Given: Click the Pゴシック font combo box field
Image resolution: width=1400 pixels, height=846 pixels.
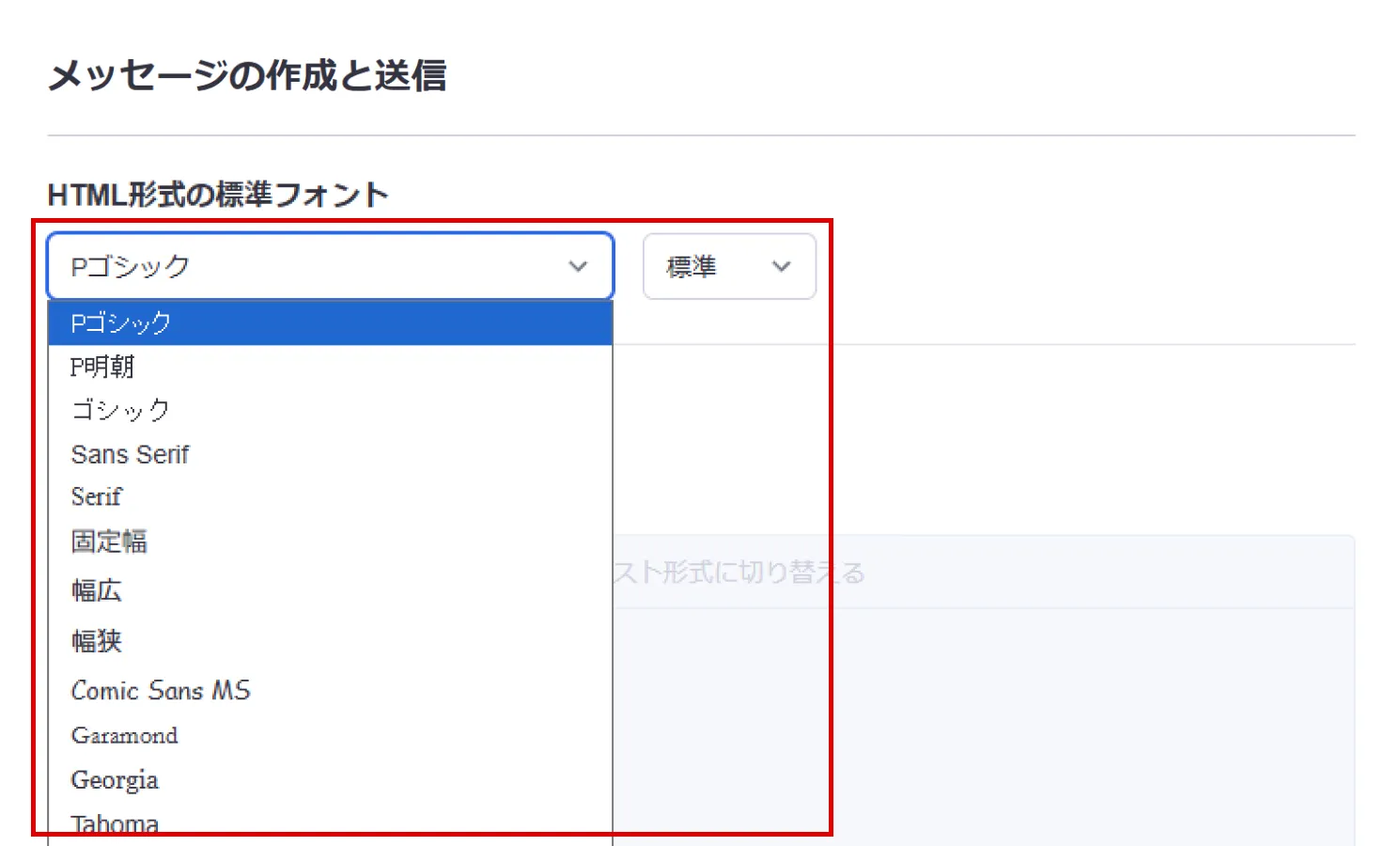Looking at the screenshot, I should point(310,267).
